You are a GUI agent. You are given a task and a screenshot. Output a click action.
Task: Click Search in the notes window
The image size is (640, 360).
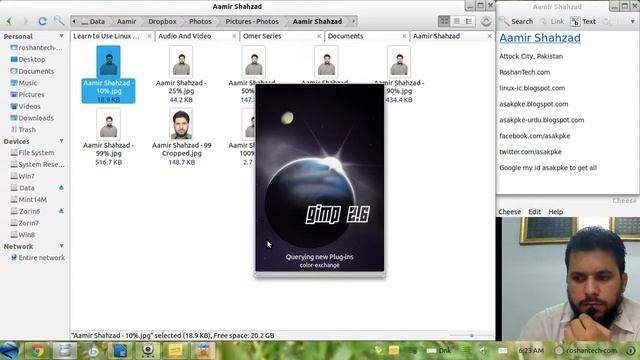click(517, 21)
